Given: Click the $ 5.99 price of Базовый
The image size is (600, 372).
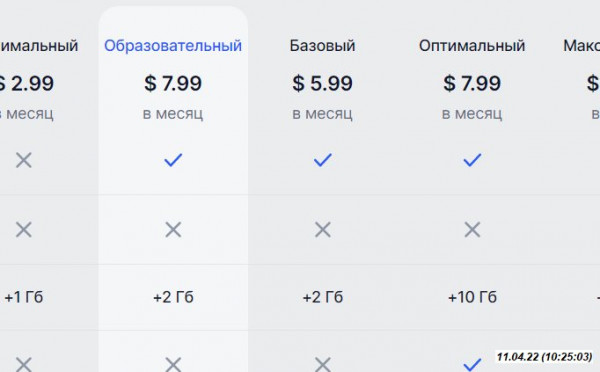Looking at the screenshot, I should (x=323, y=83).
